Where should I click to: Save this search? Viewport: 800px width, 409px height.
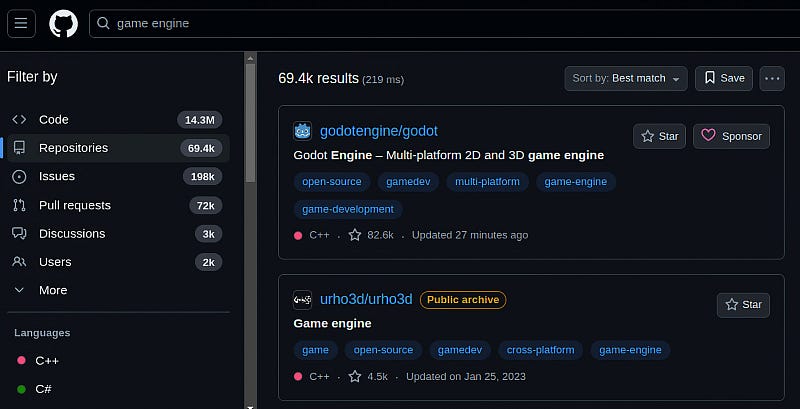(x=724, y=79)
